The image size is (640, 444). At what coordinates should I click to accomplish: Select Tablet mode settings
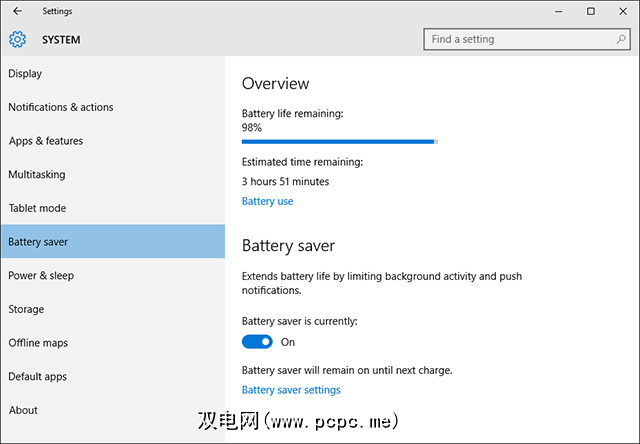point(37,208)
